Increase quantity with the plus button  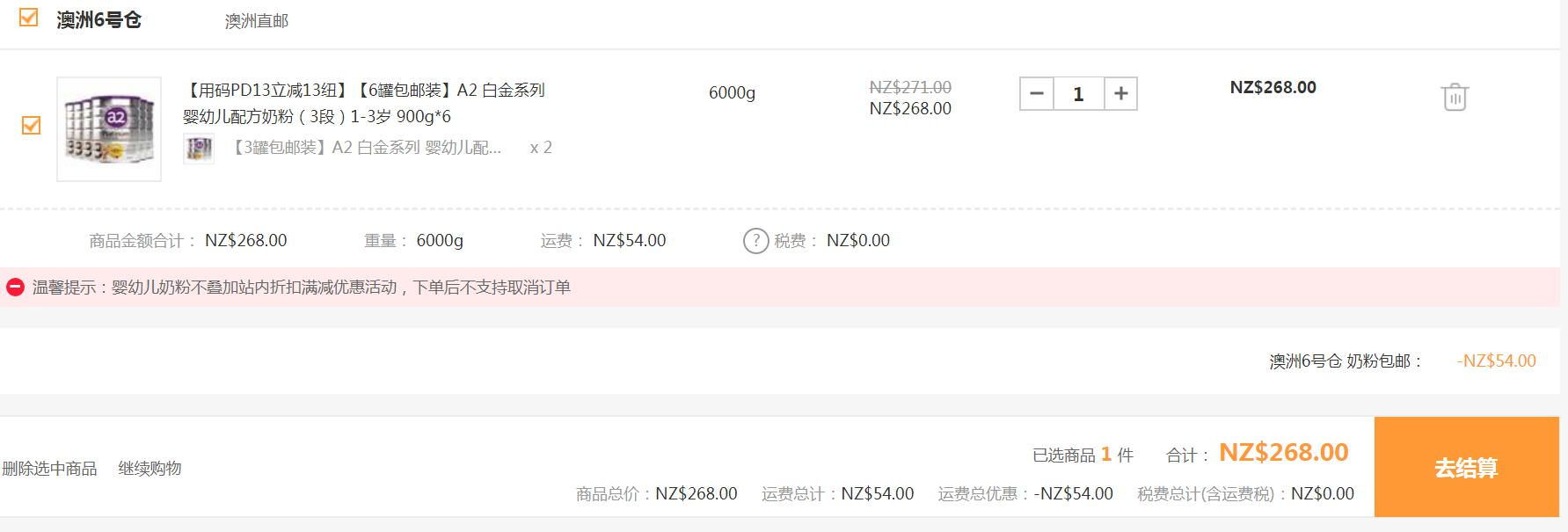point(1120,94)
